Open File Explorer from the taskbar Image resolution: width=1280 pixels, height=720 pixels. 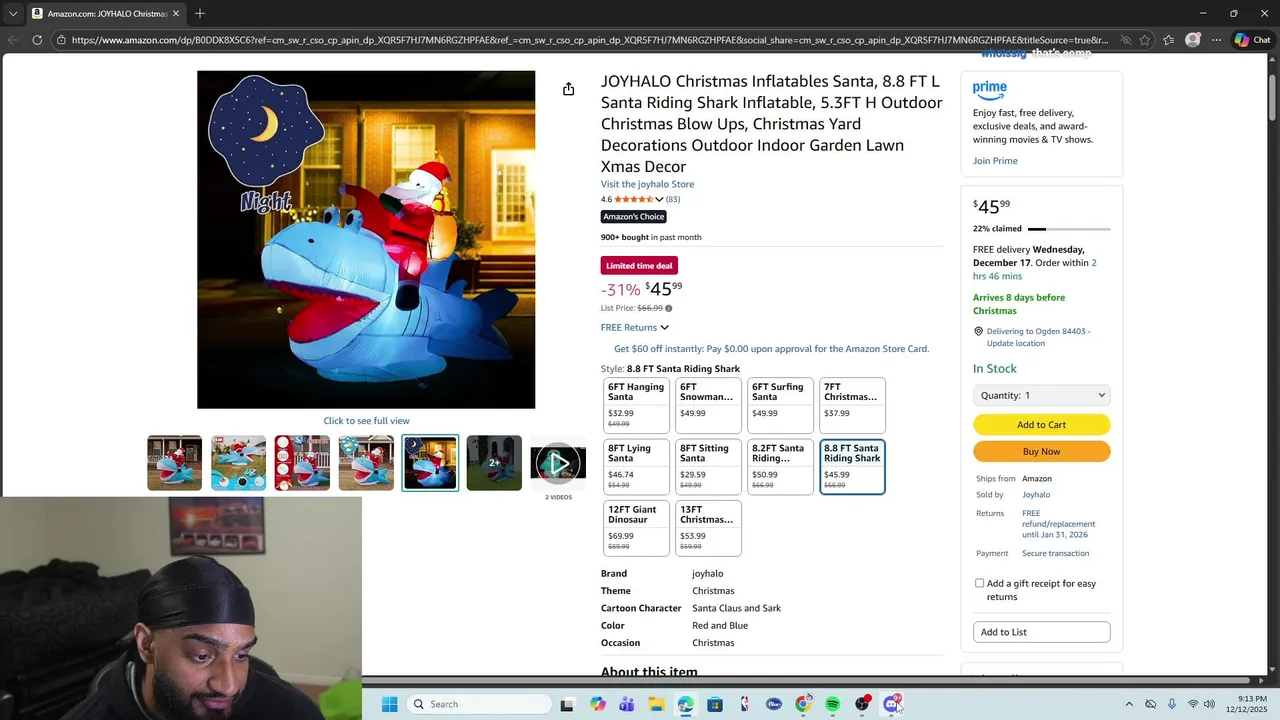[x=656, y=704]
